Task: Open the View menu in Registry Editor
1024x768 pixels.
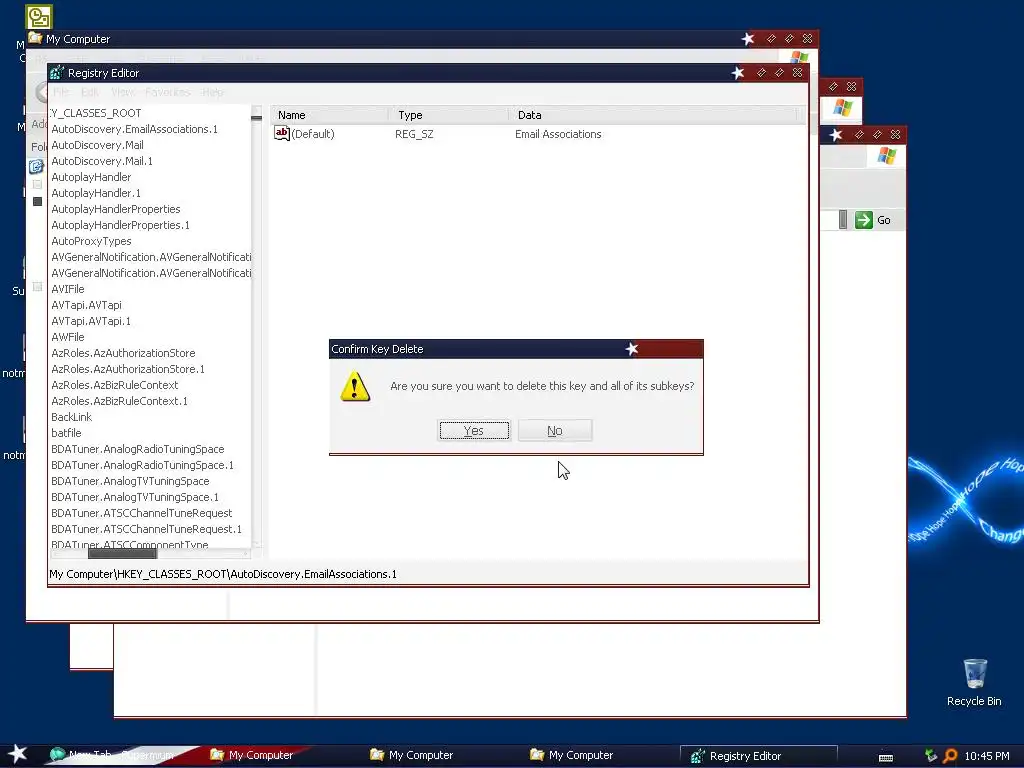Action: pos(122,92)
